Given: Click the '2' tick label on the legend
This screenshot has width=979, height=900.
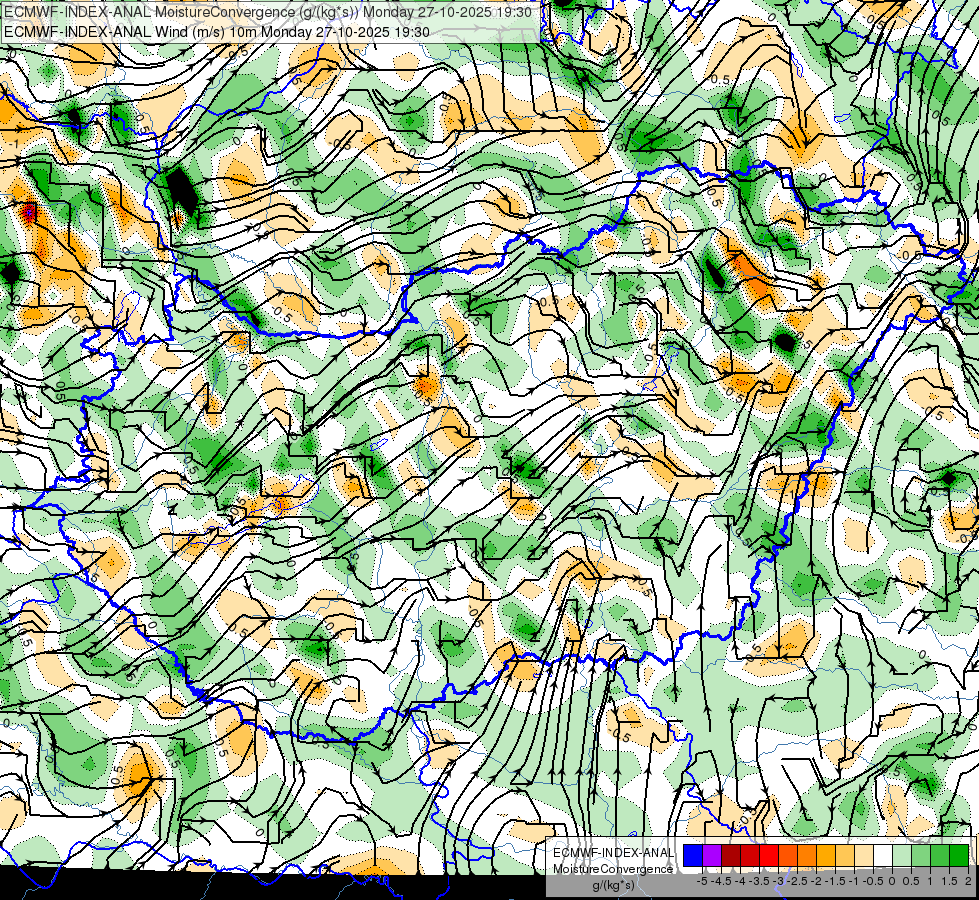Looking at the screenshot, I should (968, 881).
